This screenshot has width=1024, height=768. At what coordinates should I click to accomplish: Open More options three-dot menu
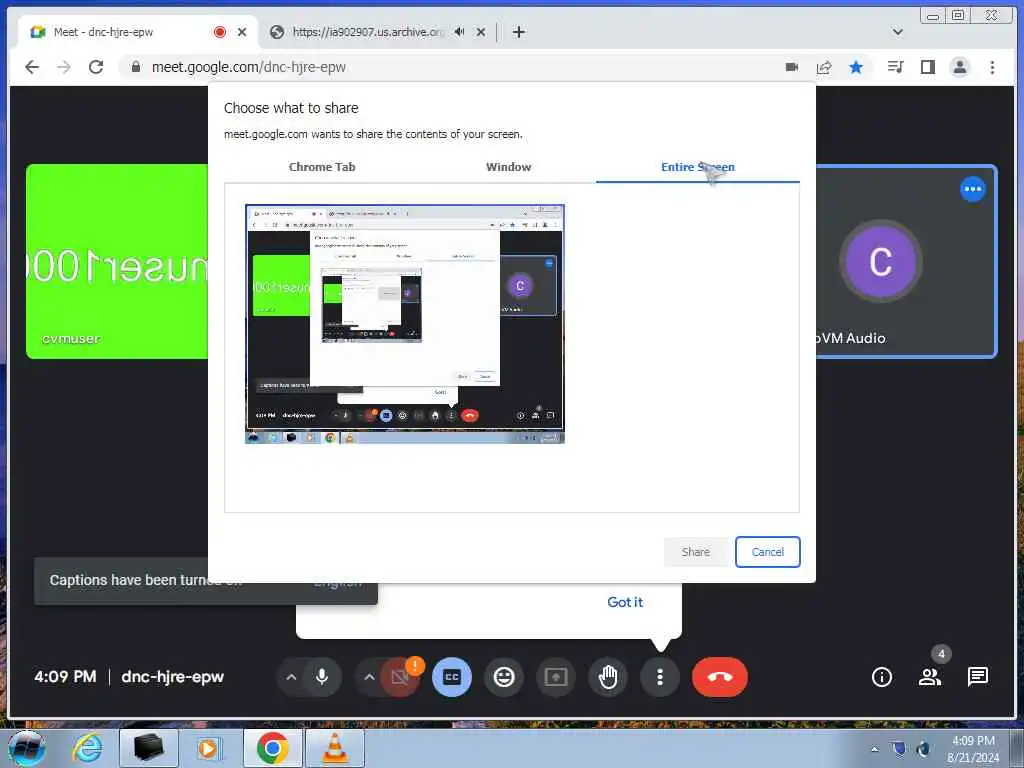(660, 677)
